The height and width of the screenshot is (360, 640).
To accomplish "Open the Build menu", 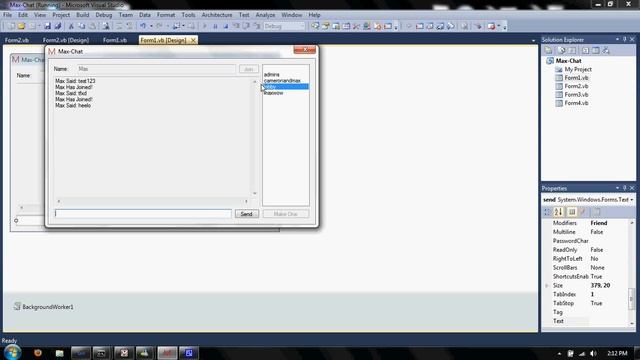I will 82,15.
